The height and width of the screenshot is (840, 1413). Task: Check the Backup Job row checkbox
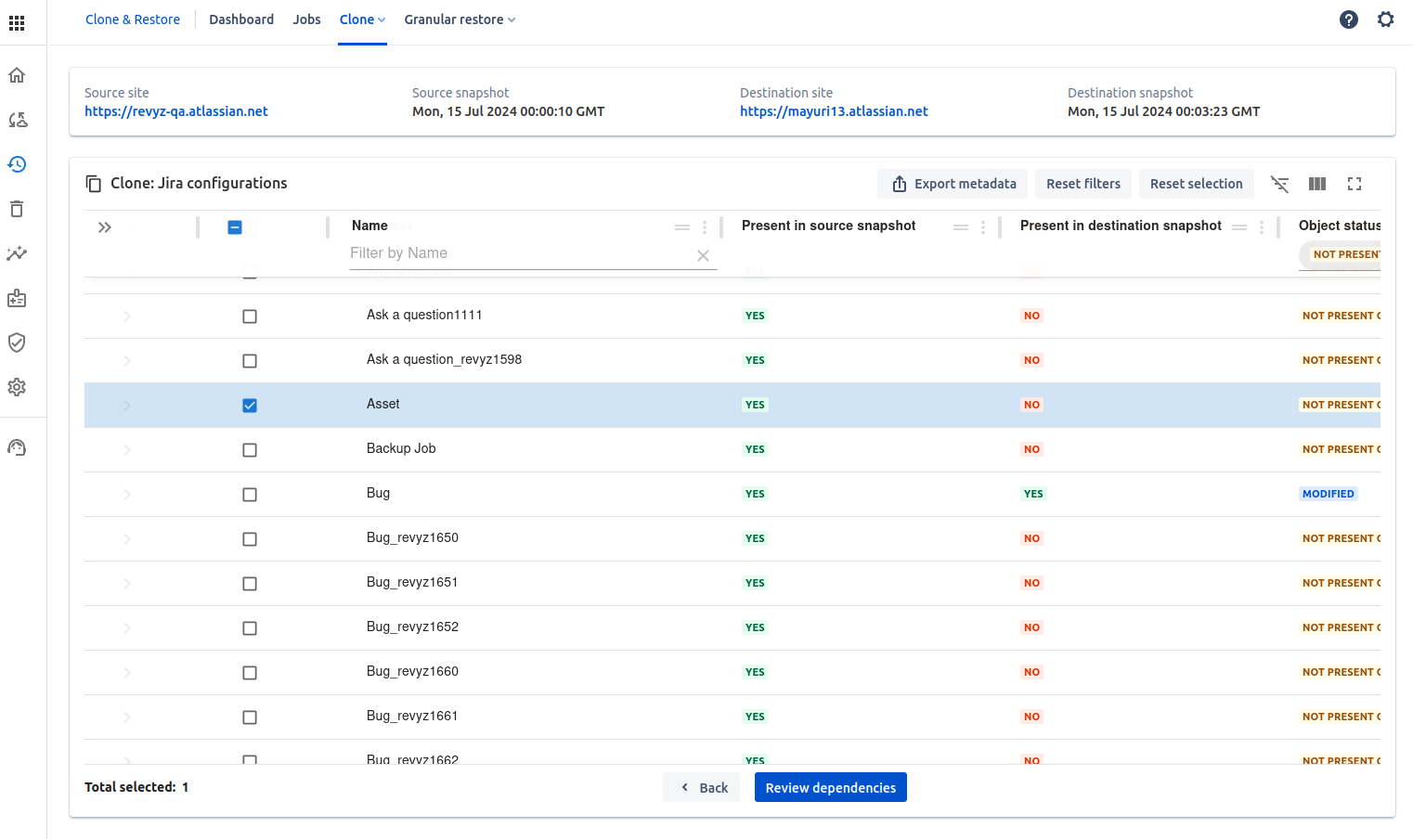pyautogui.click(x=250, y=450)
